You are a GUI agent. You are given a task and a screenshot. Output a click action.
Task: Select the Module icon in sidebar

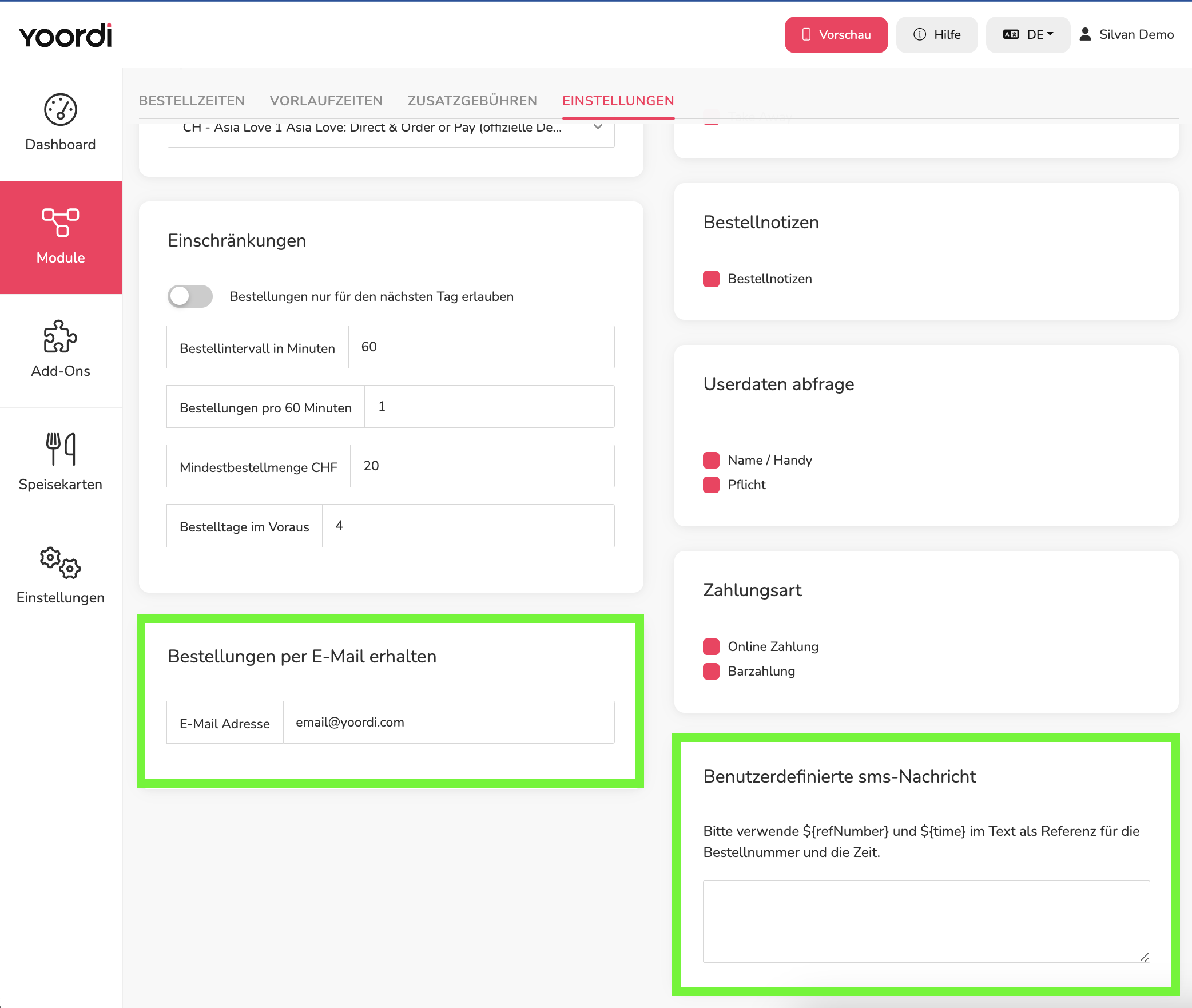(61, 223)
